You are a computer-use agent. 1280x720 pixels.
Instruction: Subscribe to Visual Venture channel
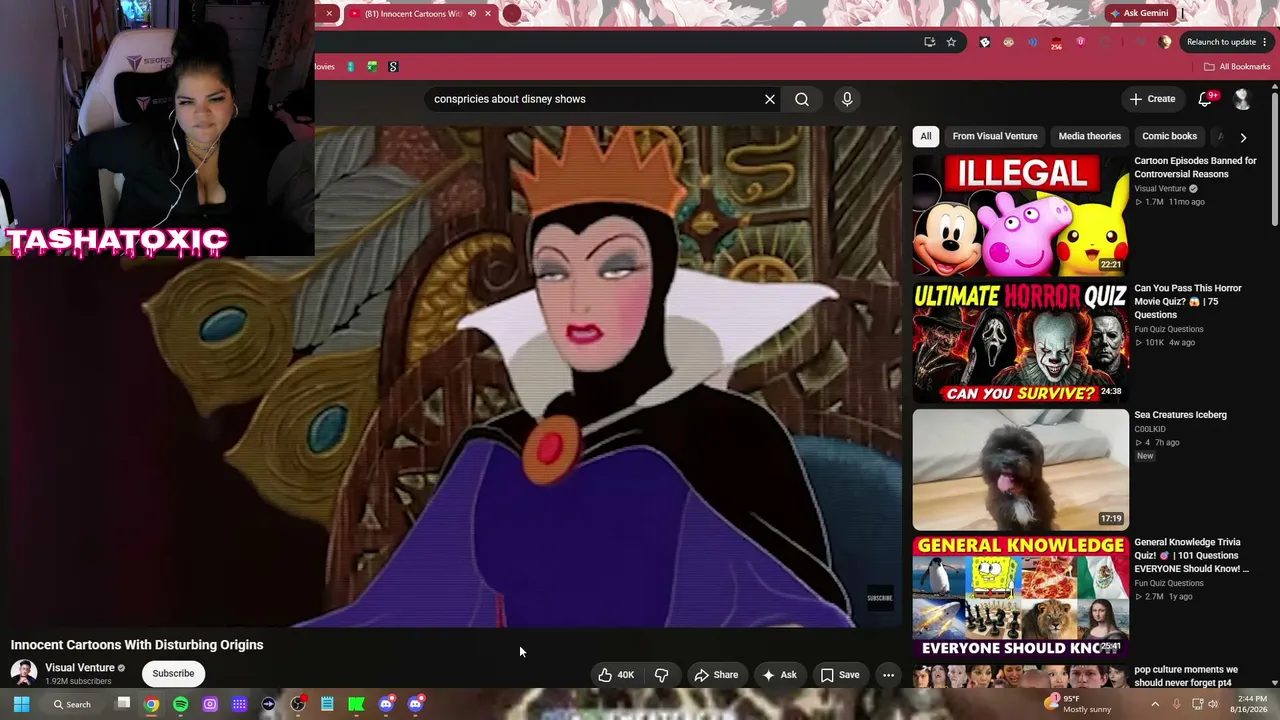(x=173, y=674)
